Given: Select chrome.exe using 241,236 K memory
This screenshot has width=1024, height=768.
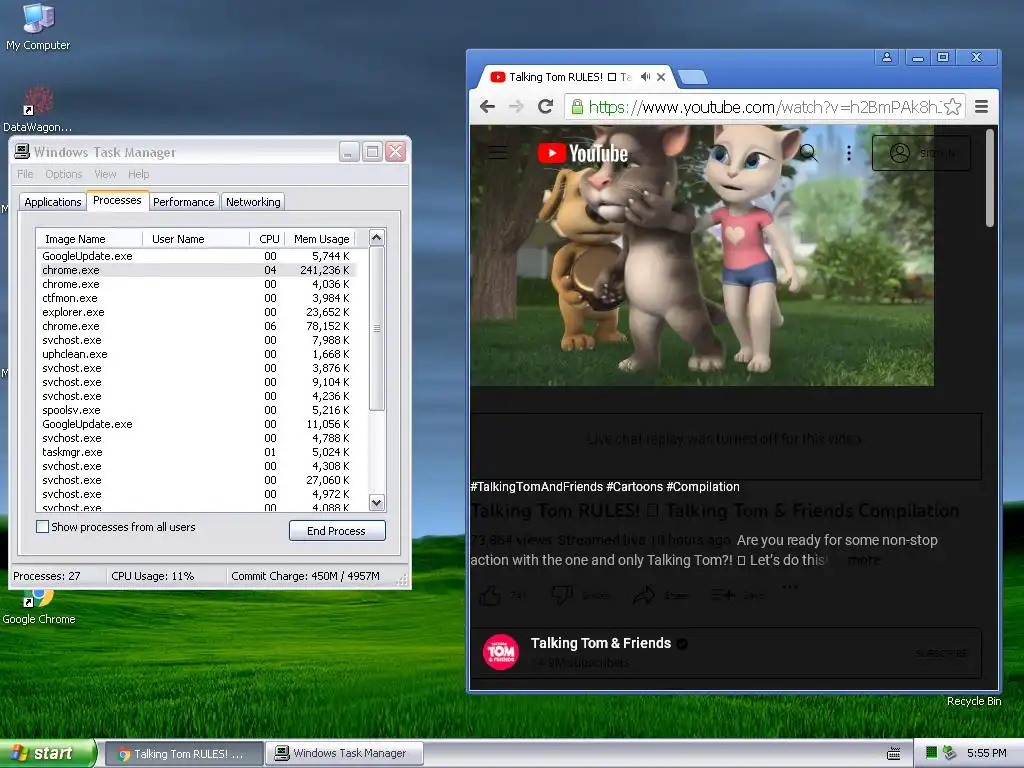Looking at the screenshot, I should [x=197, y=270].
